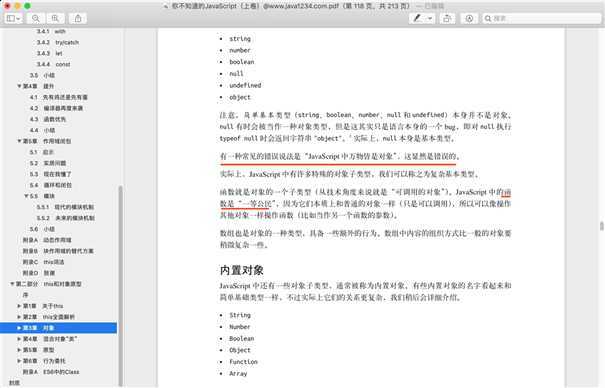Screen dimensions: 605x388
Task: Open highlight color dropdown arrow
Action: [430, 18]
